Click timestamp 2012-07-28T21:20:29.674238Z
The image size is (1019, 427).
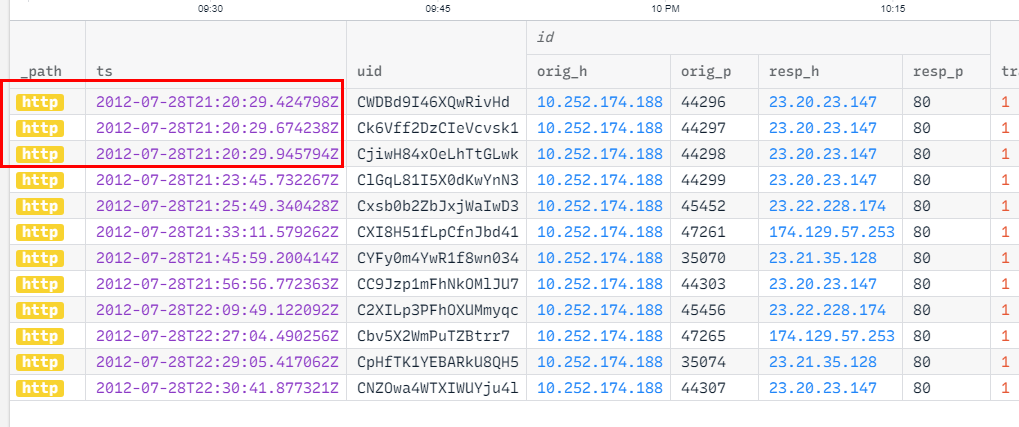(x=218, y=128)
